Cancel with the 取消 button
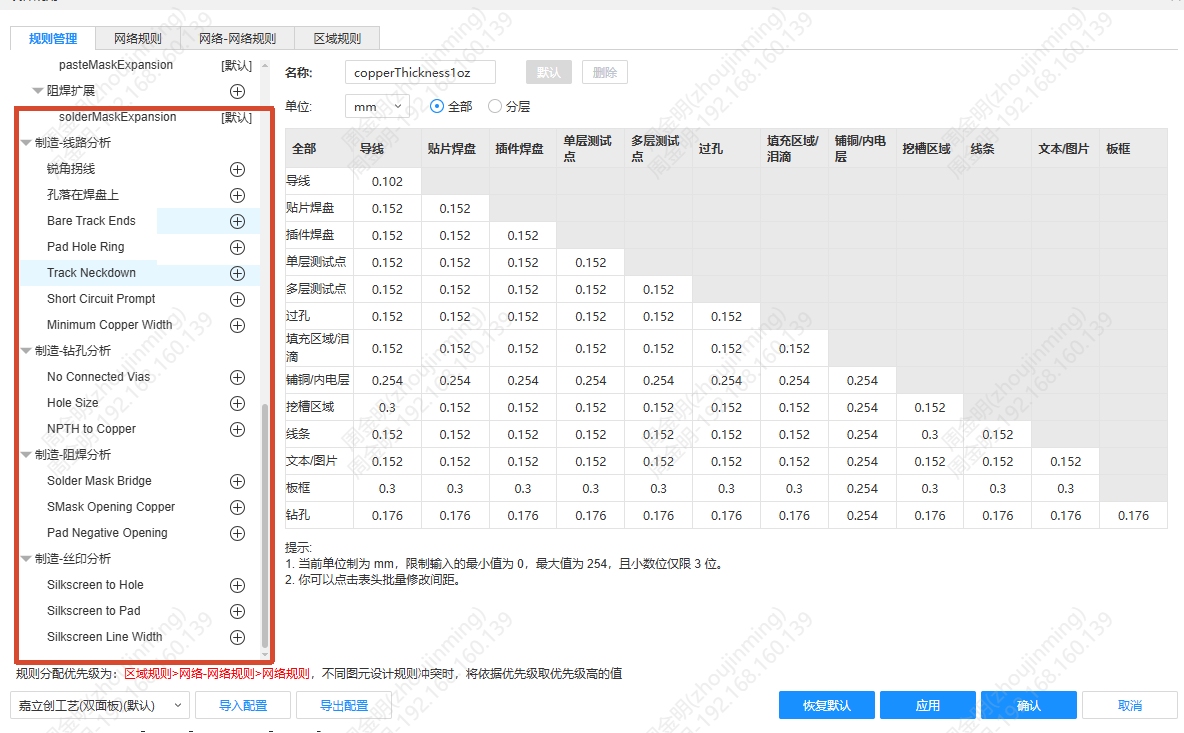Image resolution: width=1184 pixels, height=733 pixels. point(1130,705)
